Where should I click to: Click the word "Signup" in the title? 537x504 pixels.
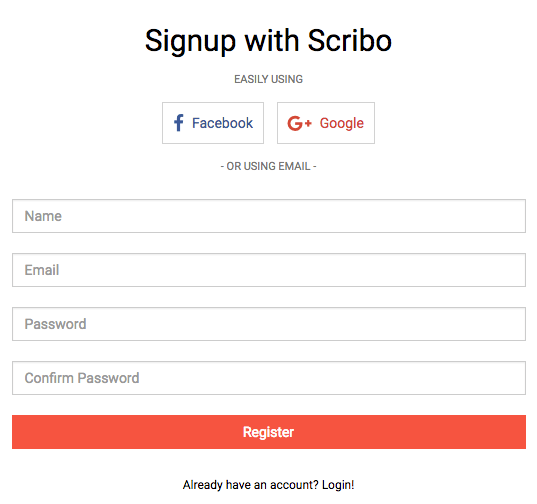coord(190,42)
